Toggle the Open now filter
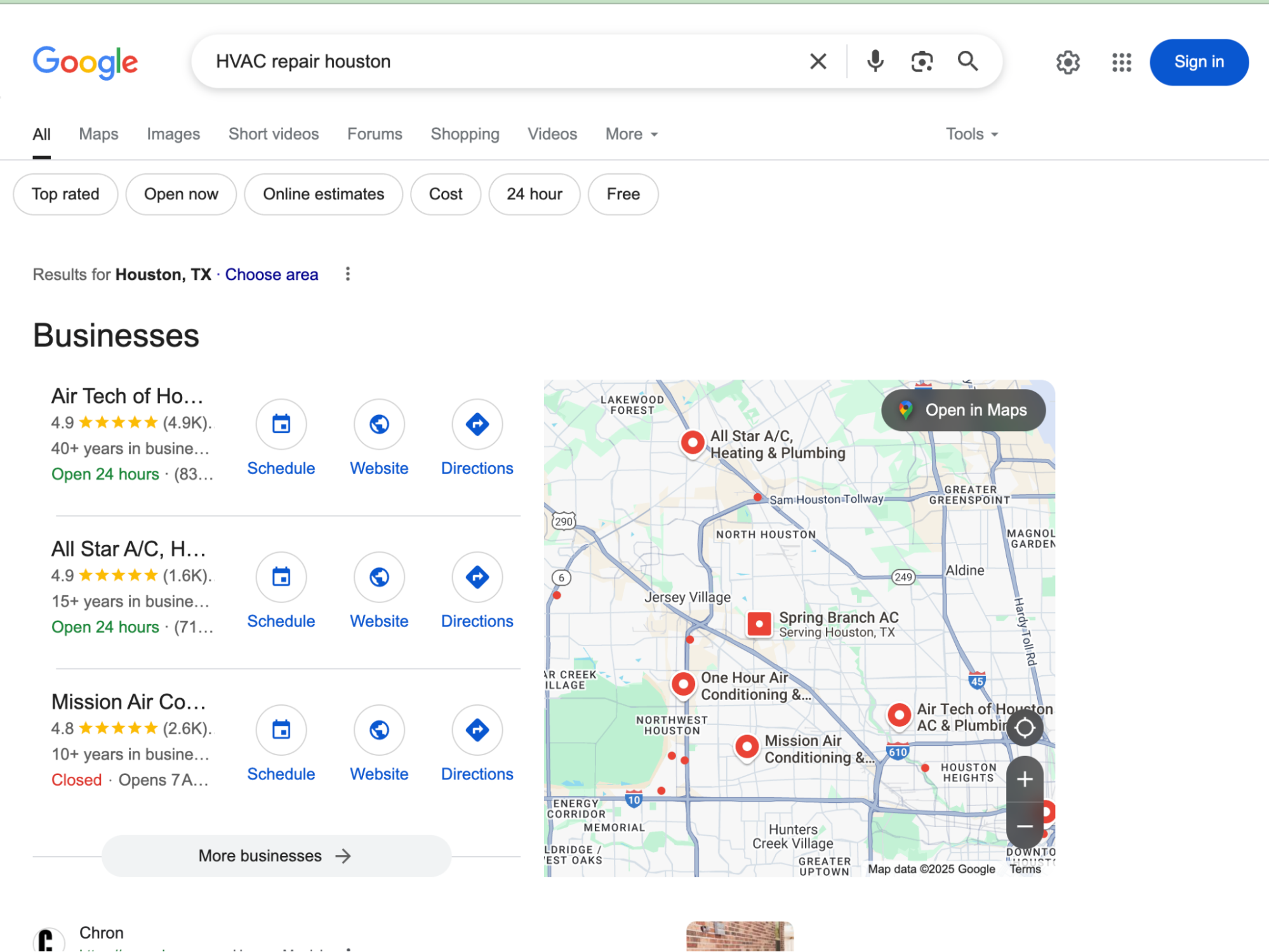Viewport: 1269px width, 952px height. point(181,194)
